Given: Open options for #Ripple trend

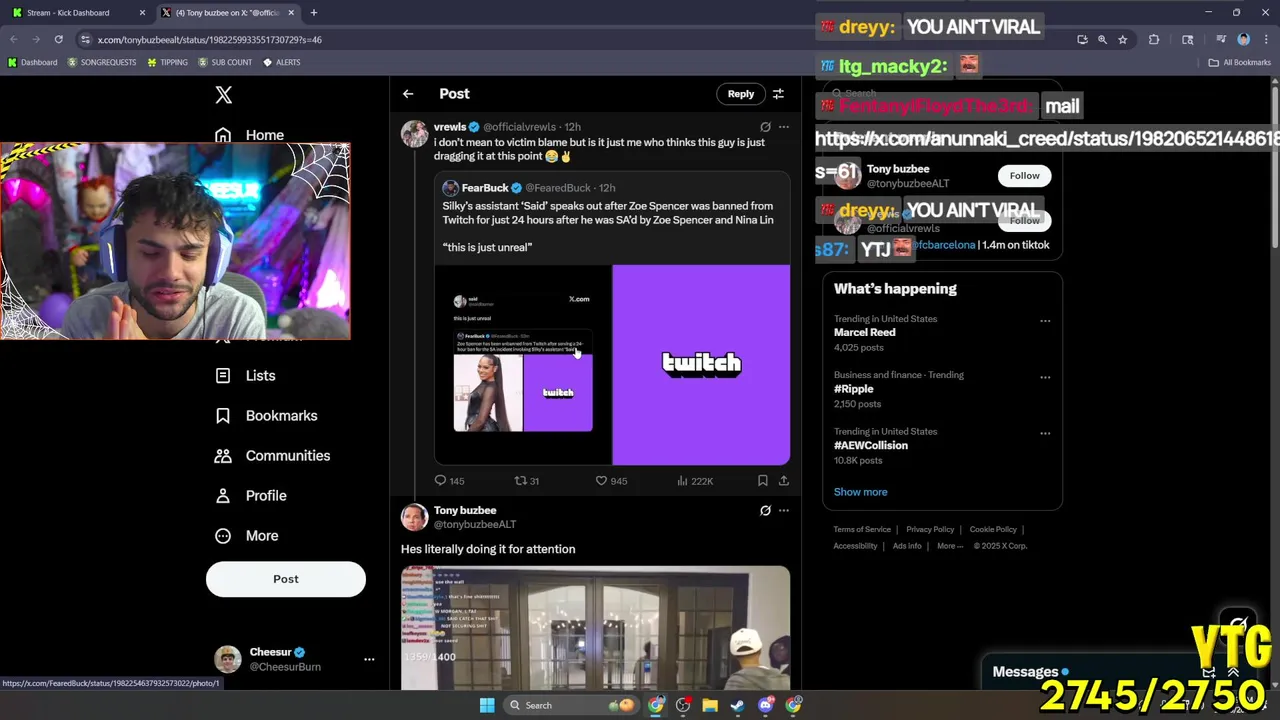Looking at the screenshot, I should 1045,377.
